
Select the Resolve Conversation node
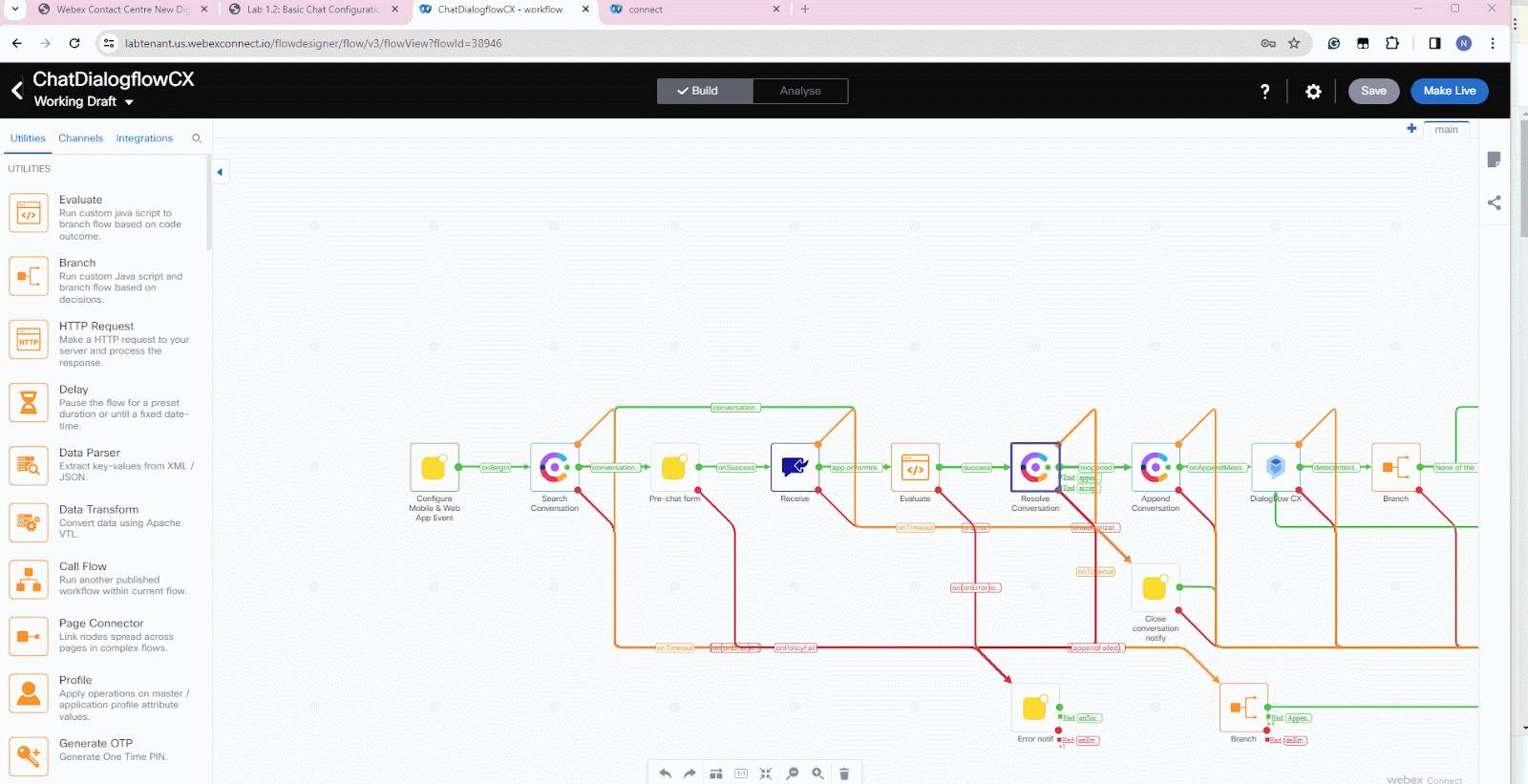pyautogui.click(x=1035, y=467)
